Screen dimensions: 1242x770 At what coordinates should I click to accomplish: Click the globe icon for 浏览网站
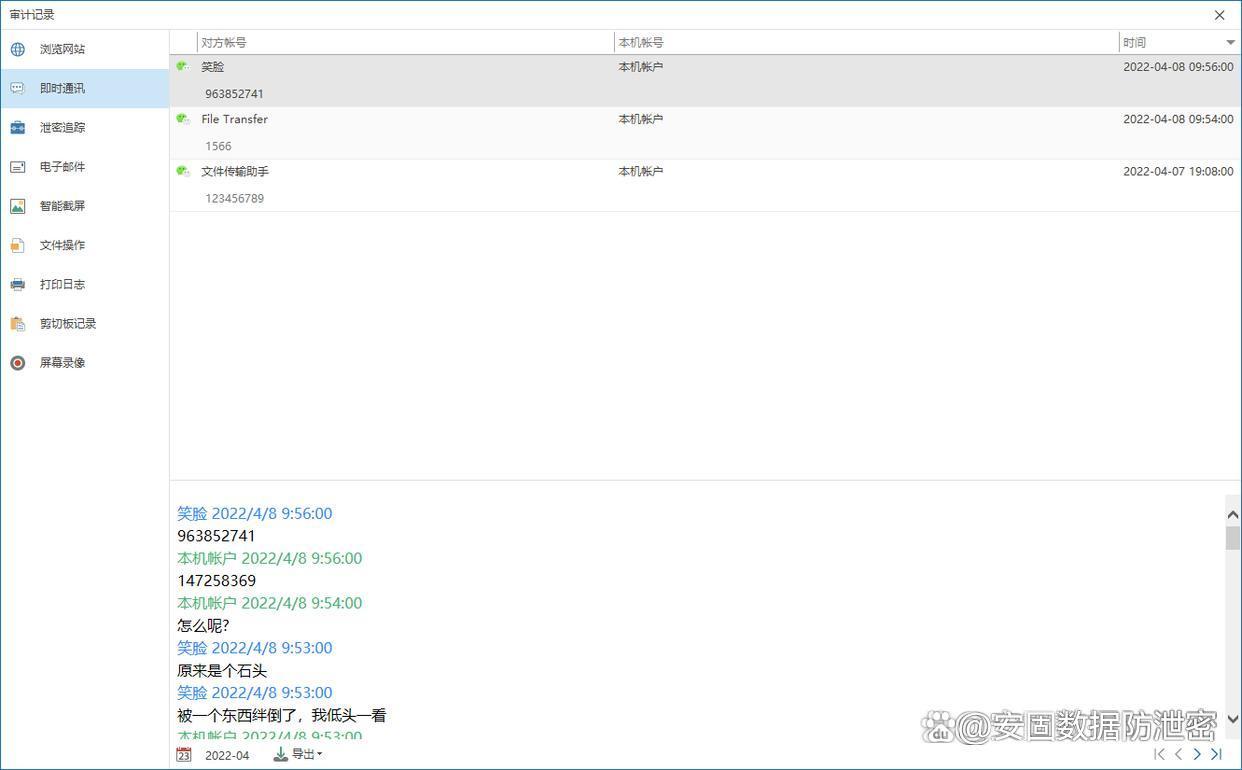(17, 49)
